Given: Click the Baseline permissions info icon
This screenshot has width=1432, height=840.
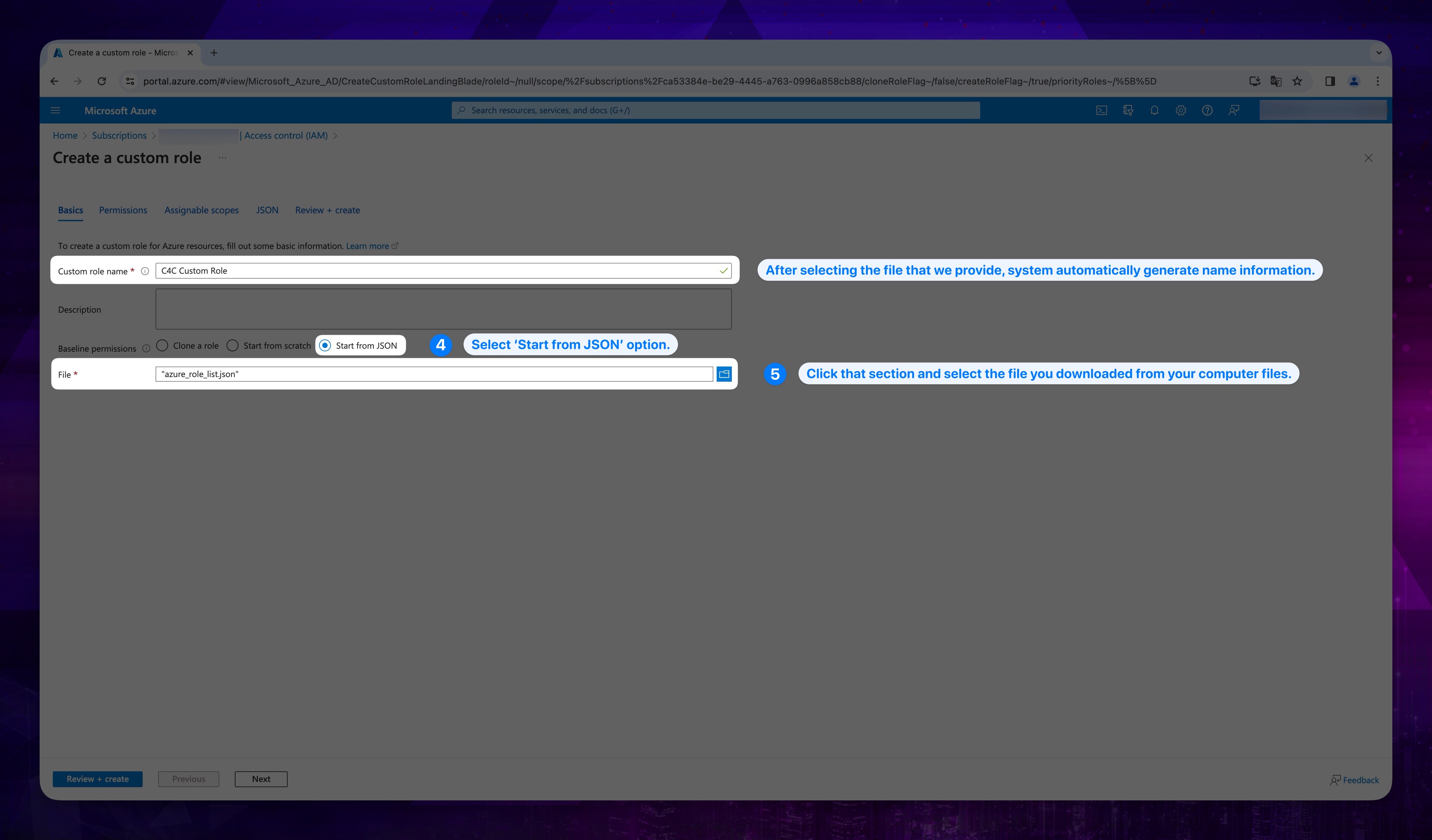Looking at the screenshot, I should click(x=146, y=348).
